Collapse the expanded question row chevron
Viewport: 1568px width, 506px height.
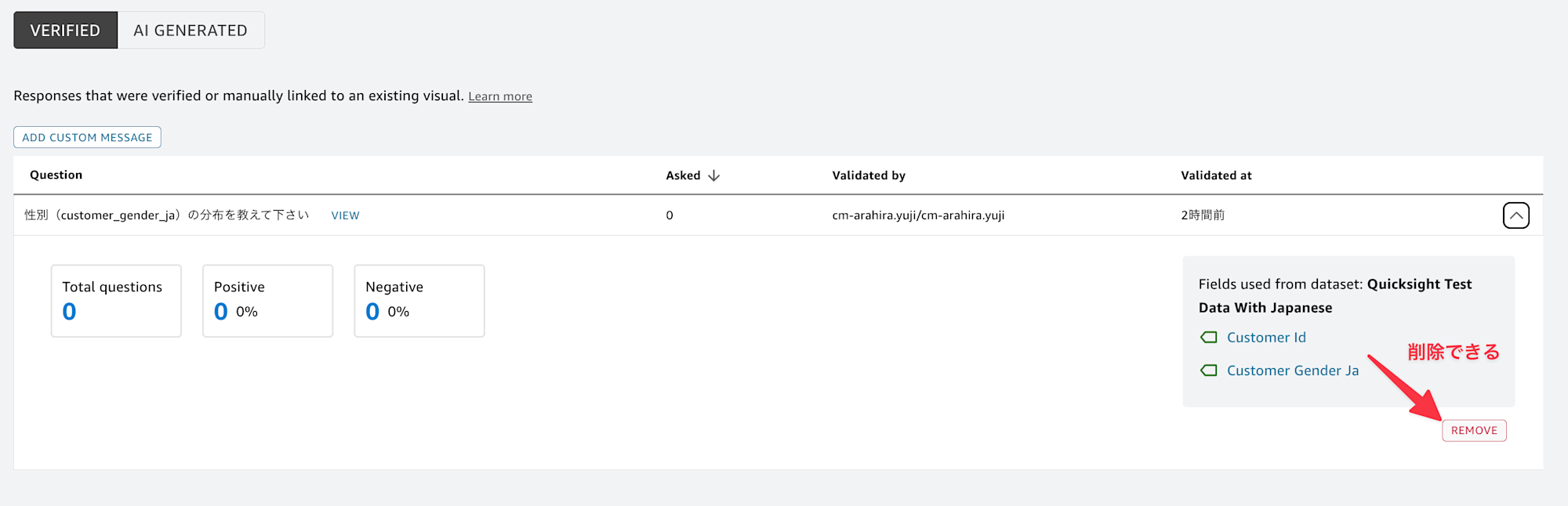pos(1515,215)
